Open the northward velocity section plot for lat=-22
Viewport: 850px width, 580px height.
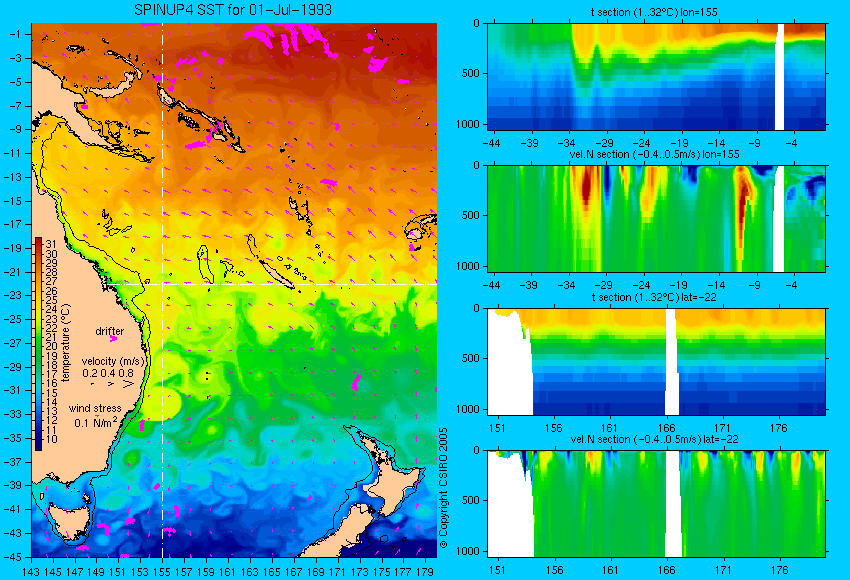[x=656, y=504]
